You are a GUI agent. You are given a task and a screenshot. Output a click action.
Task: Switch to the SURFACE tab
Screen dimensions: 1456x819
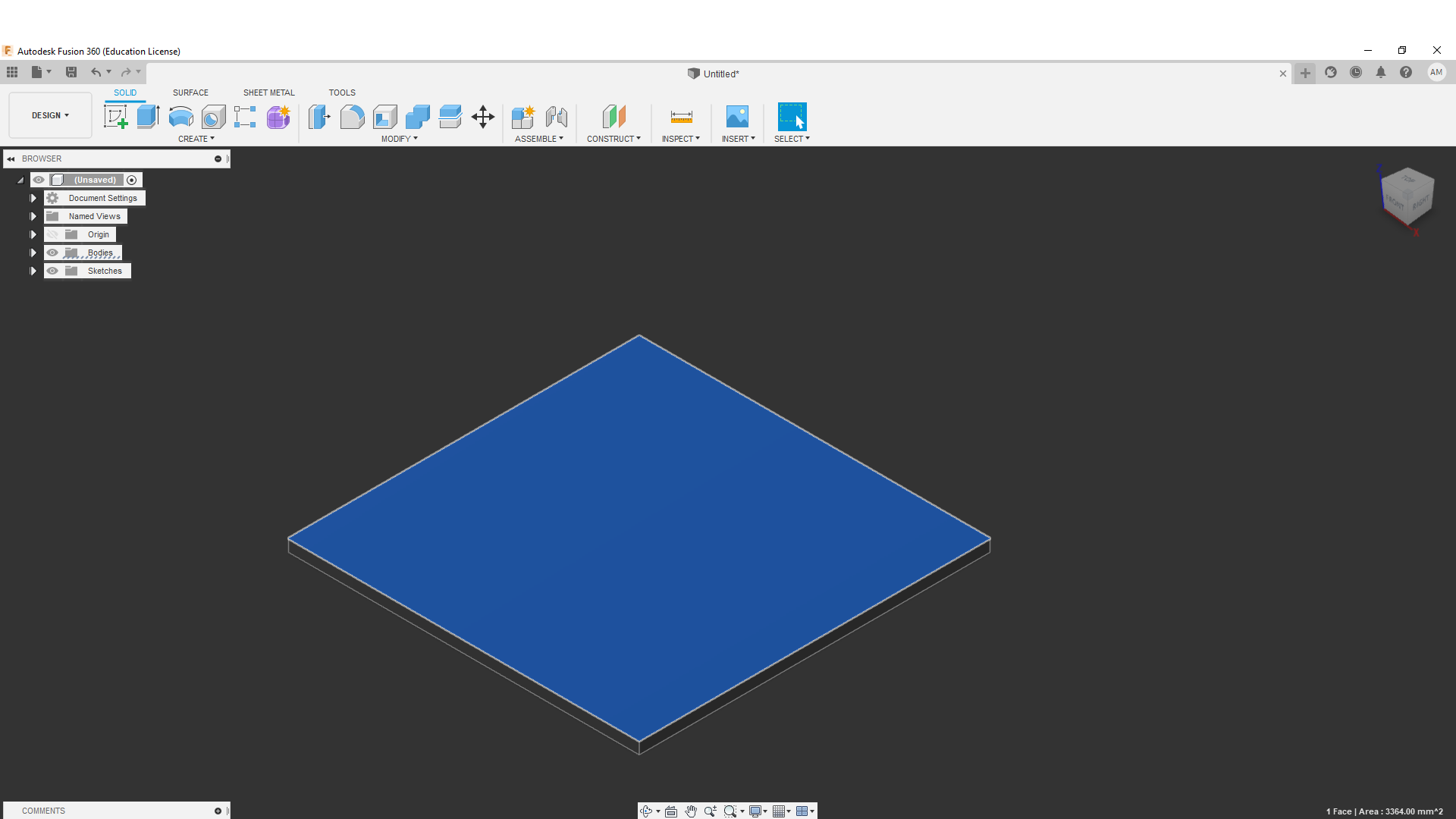tap(190, 93)
